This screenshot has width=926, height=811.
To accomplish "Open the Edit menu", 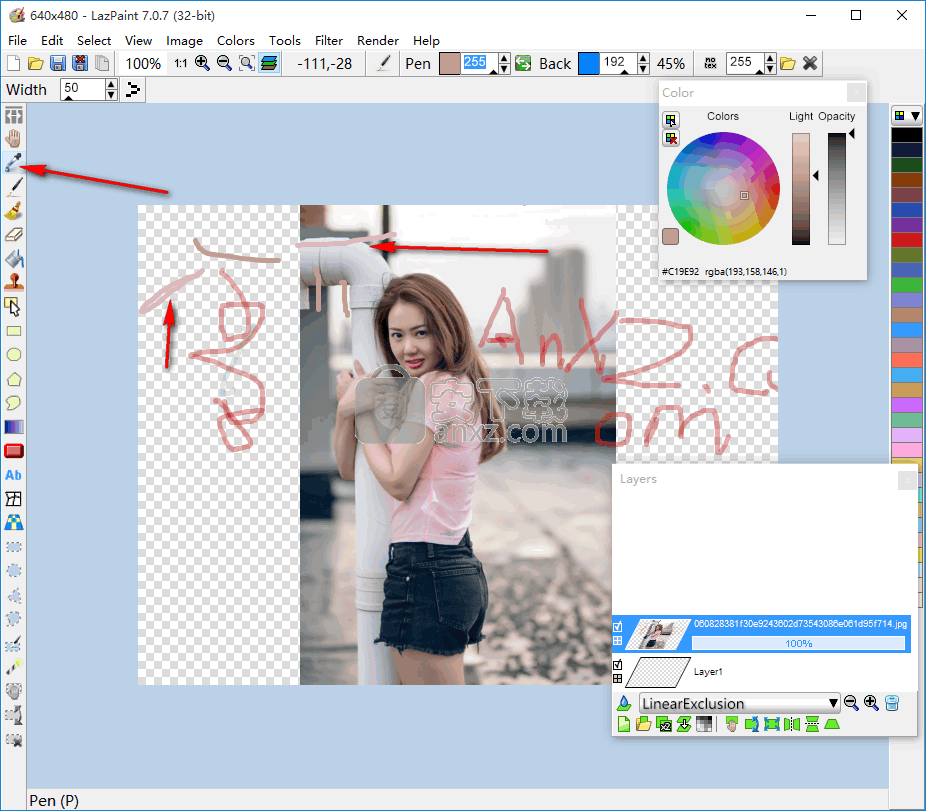I will point(52,40).
